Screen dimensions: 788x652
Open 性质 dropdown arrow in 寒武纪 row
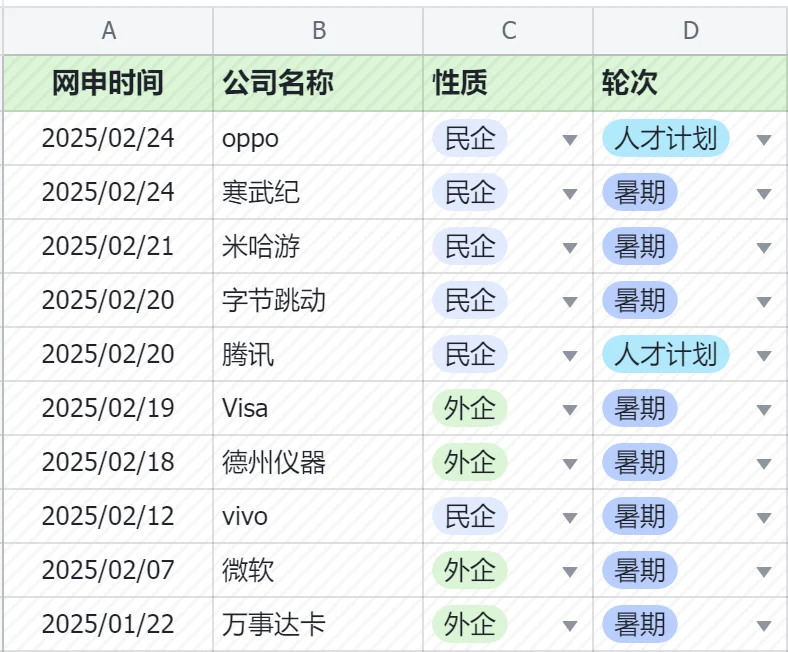(570, 194)
